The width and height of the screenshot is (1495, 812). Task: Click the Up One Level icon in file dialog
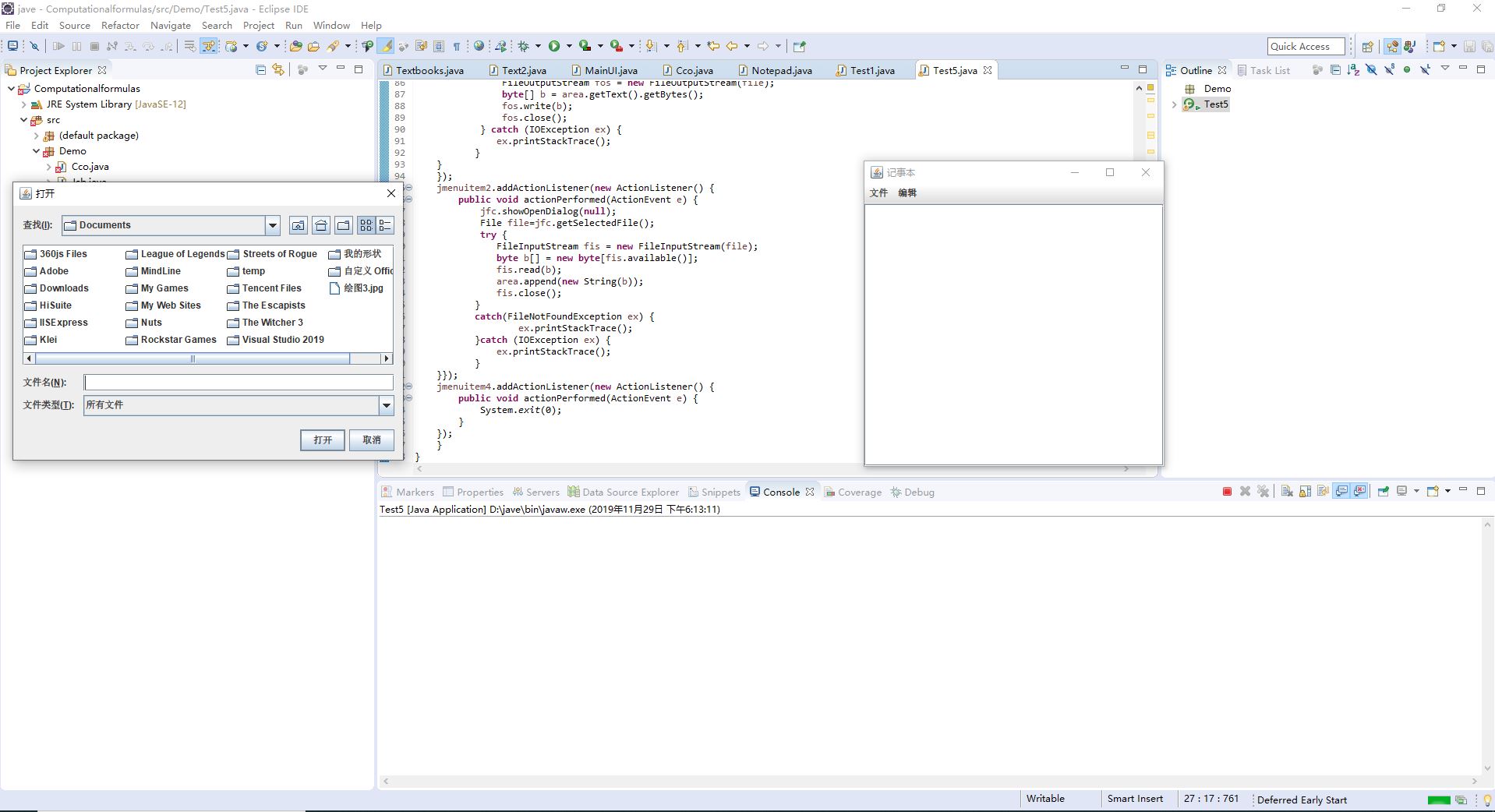point(299,225)
